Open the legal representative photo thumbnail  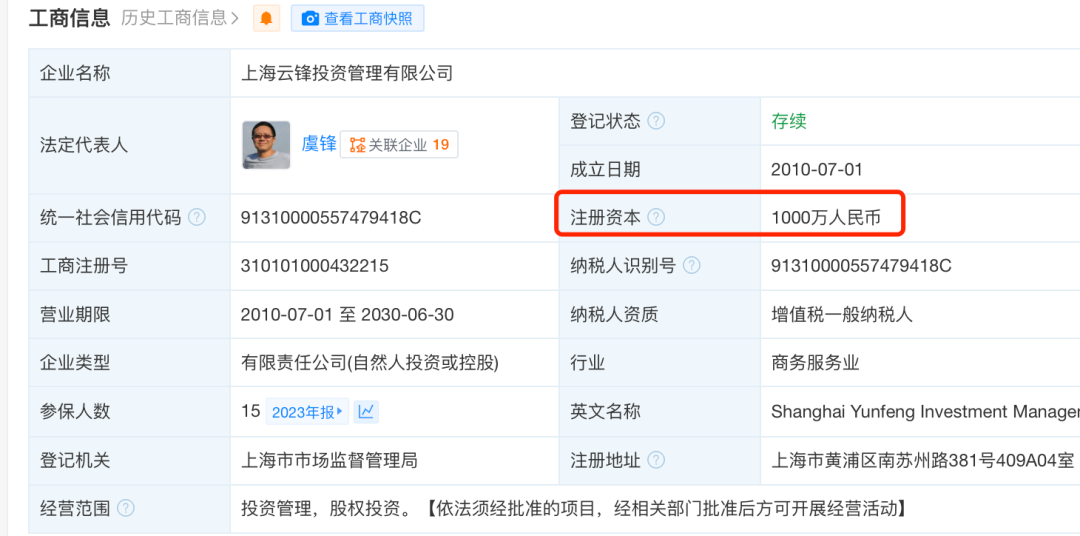coord(266,145)
